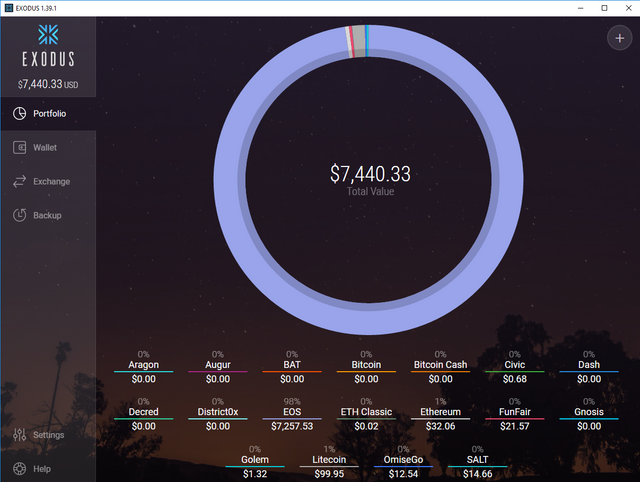Select the OmiseGo asset
Image resolution: width=640 pixels, height=482 pixels.
tap(403, 460)
